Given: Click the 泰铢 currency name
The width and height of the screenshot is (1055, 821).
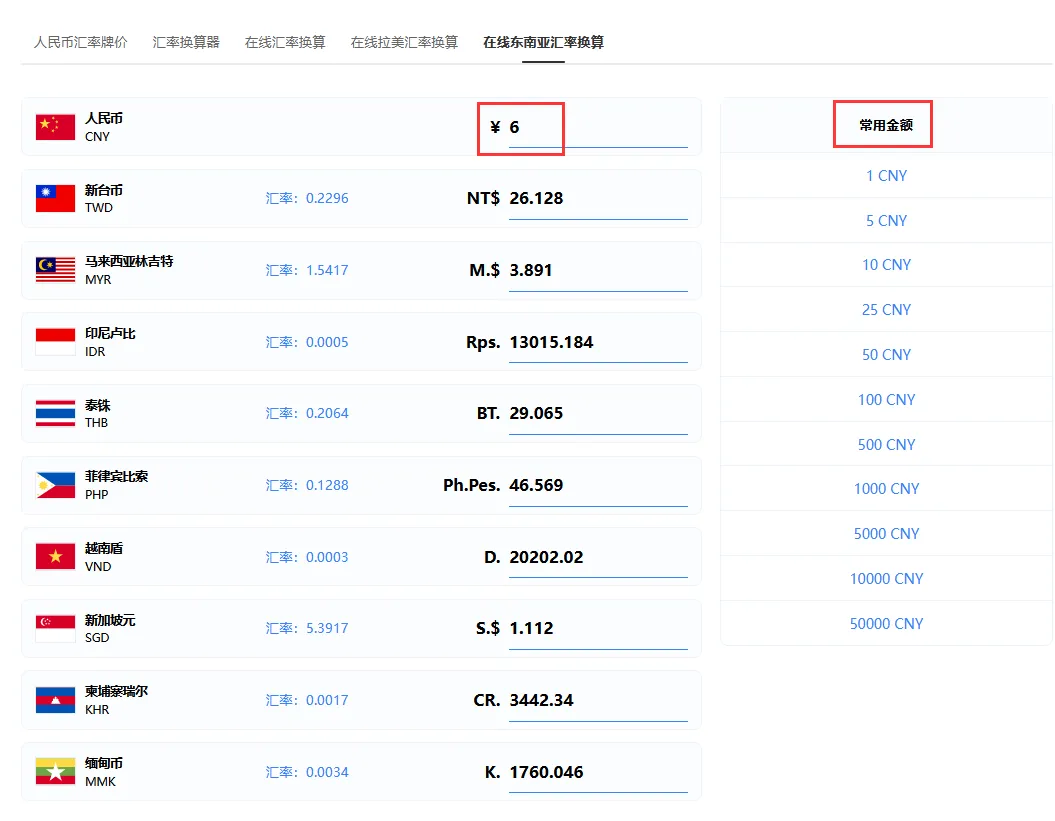Looking at the screenshot, I should pos(98,405).
